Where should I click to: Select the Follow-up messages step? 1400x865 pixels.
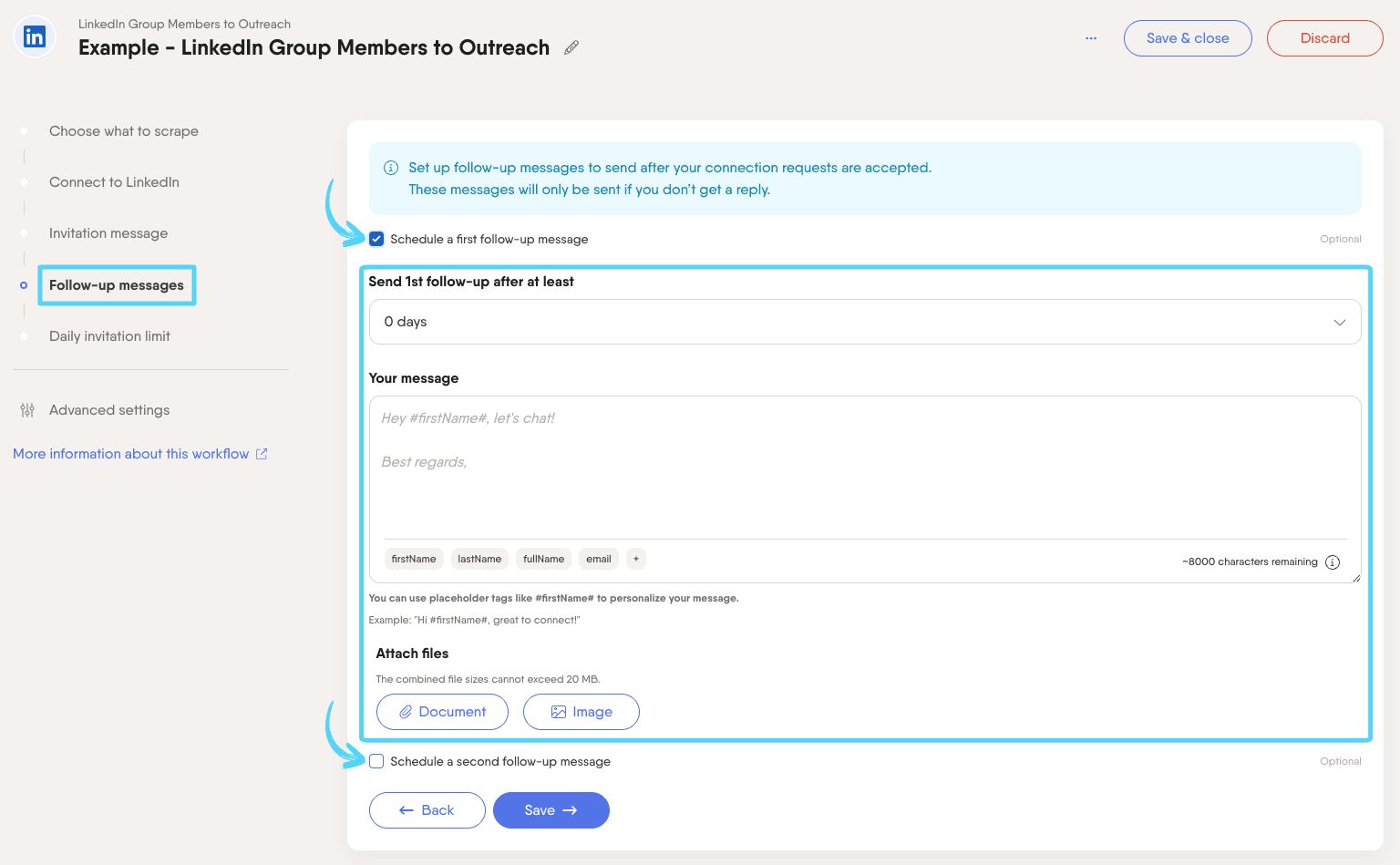pyautogui.click(x=117, y=285)
